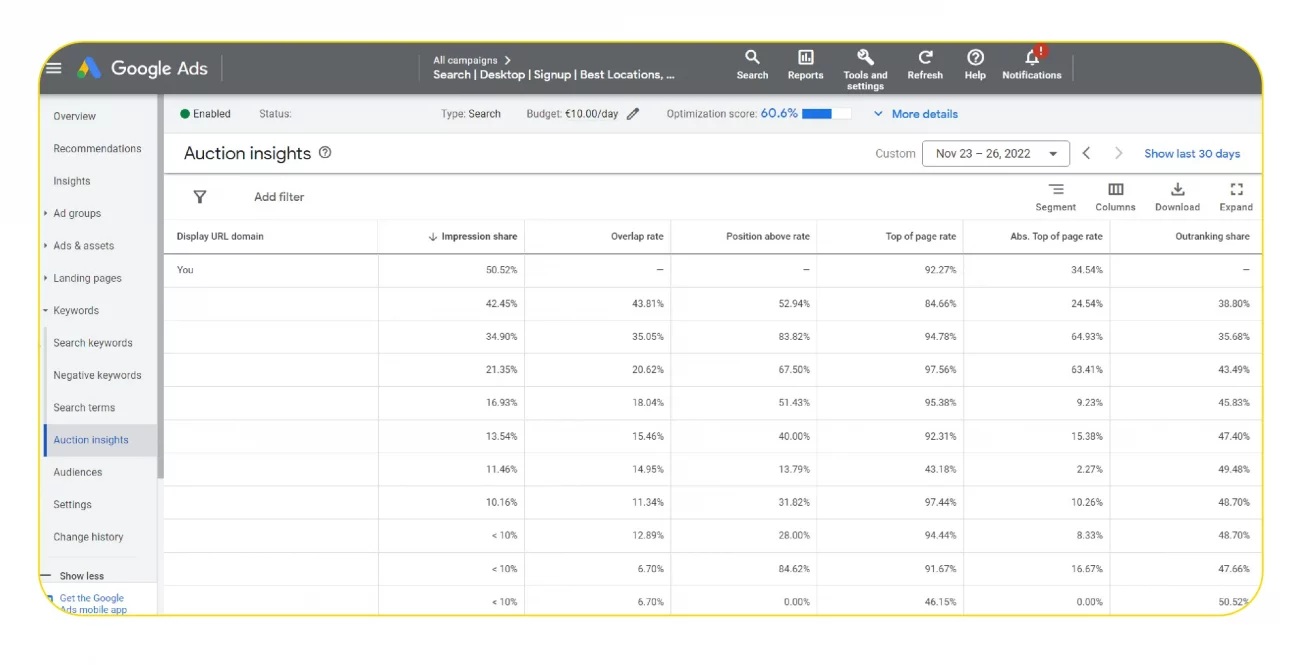Click the 60.6% optimization score
The image size is (1300, 665).
(x=779, y=114)
